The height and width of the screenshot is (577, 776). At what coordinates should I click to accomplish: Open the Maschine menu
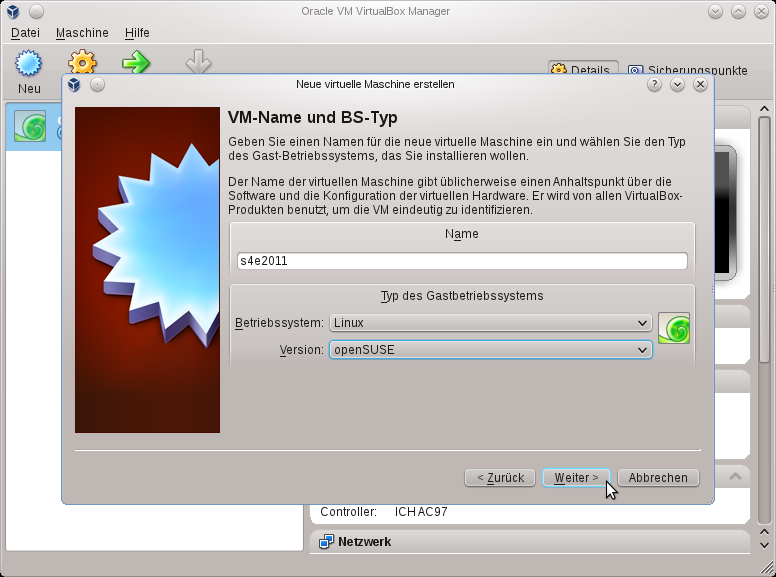point(82,33)
